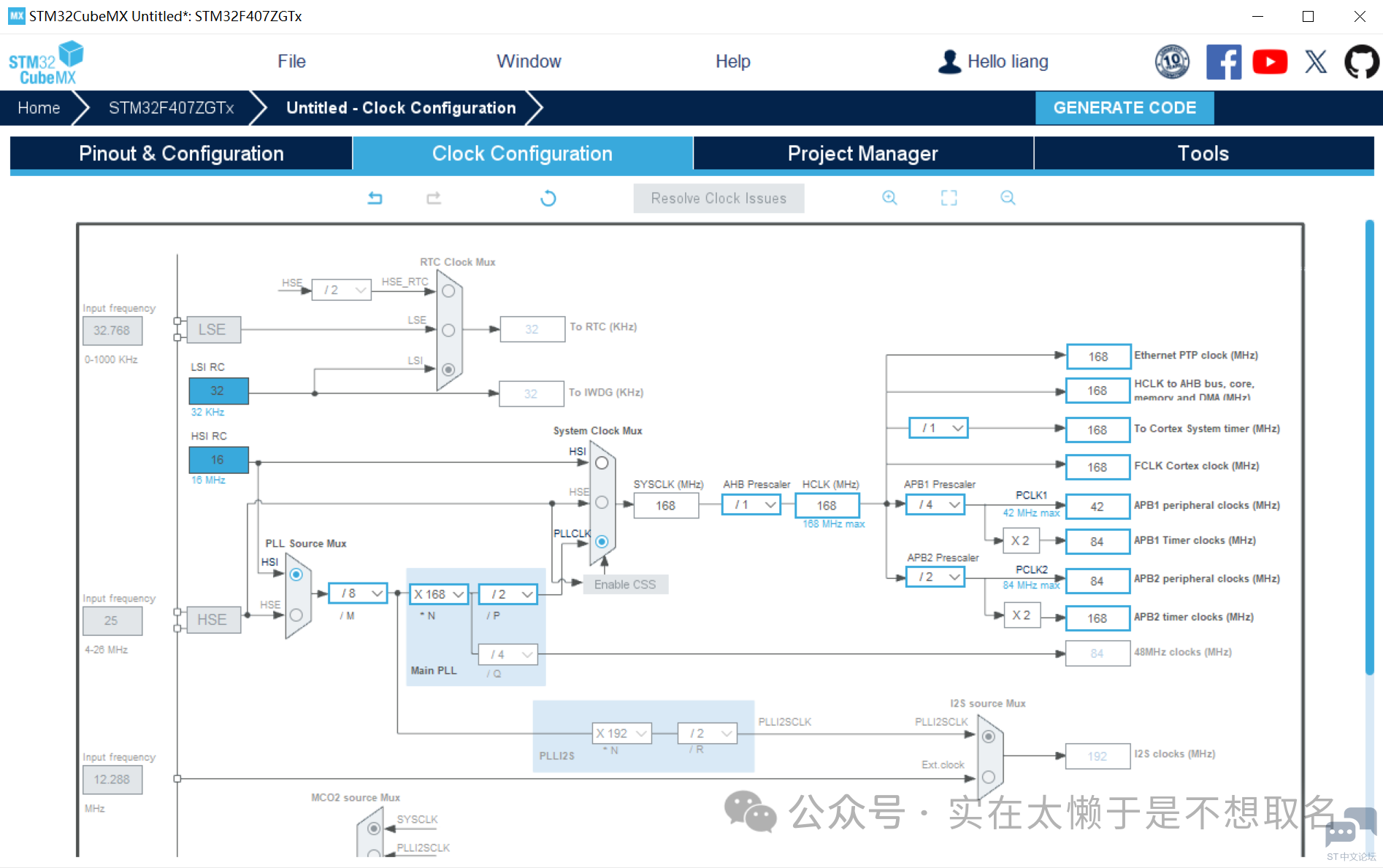Open the Main PLL /Q divider dropdown
The height and width of the screenshot is (868, 1383).
[508, 654]
